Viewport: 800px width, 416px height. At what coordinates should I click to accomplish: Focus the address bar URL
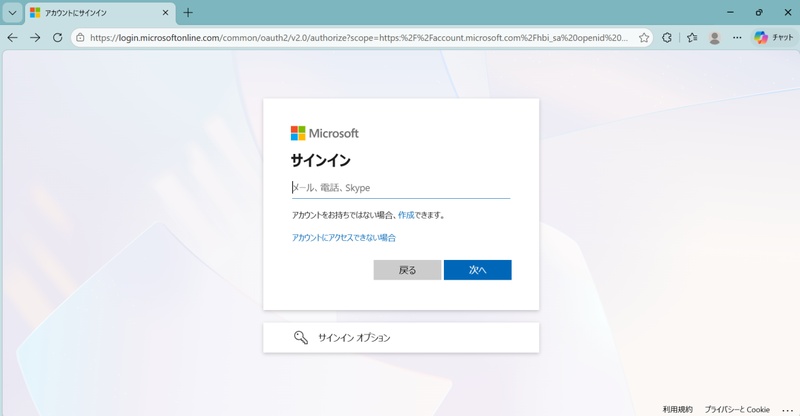tap(359, 37)
